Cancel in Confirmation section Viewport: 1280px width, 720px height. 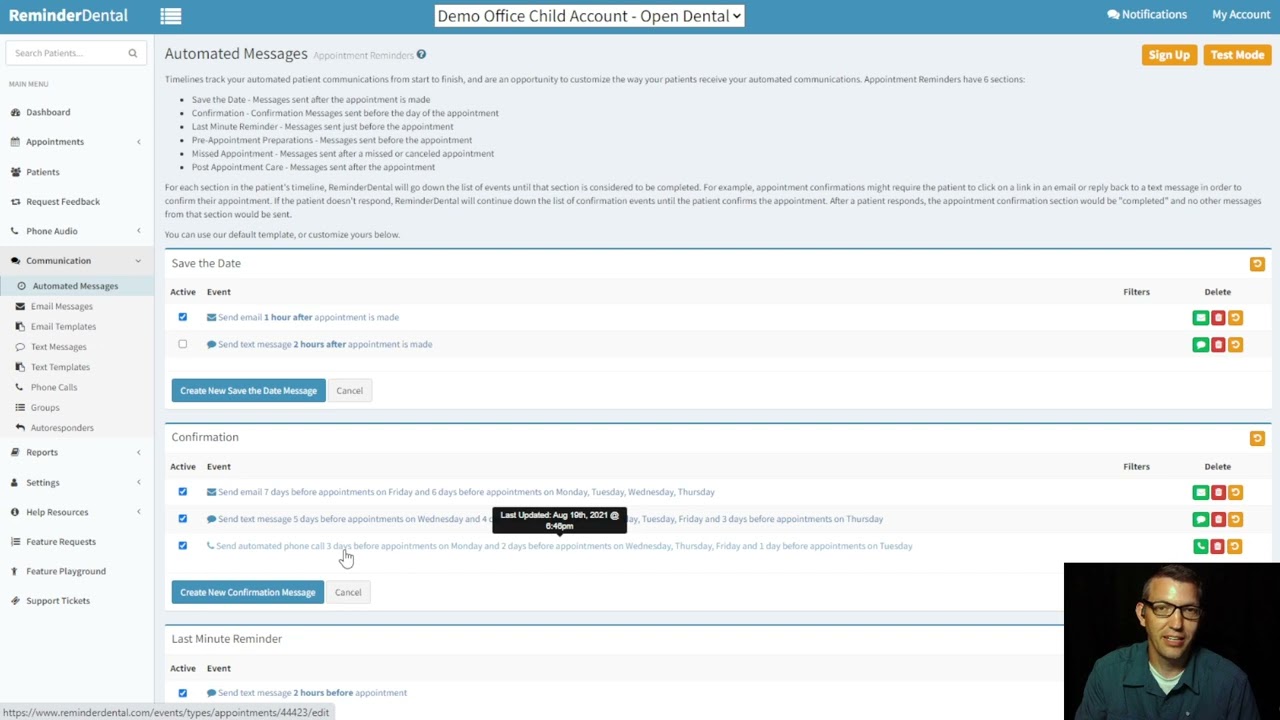click(348, 593)
